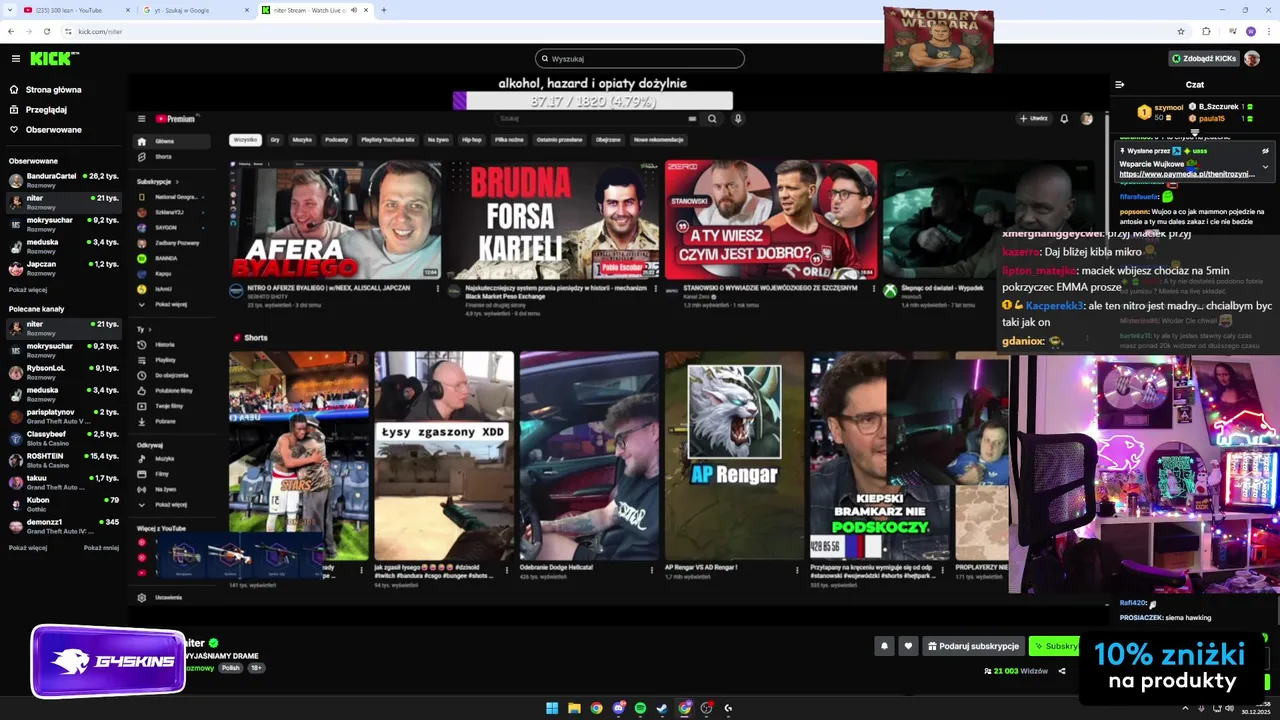Click Podaruj subskrypcje button
The width and height of the screenshot is (1280, 720).
[973, 646]
